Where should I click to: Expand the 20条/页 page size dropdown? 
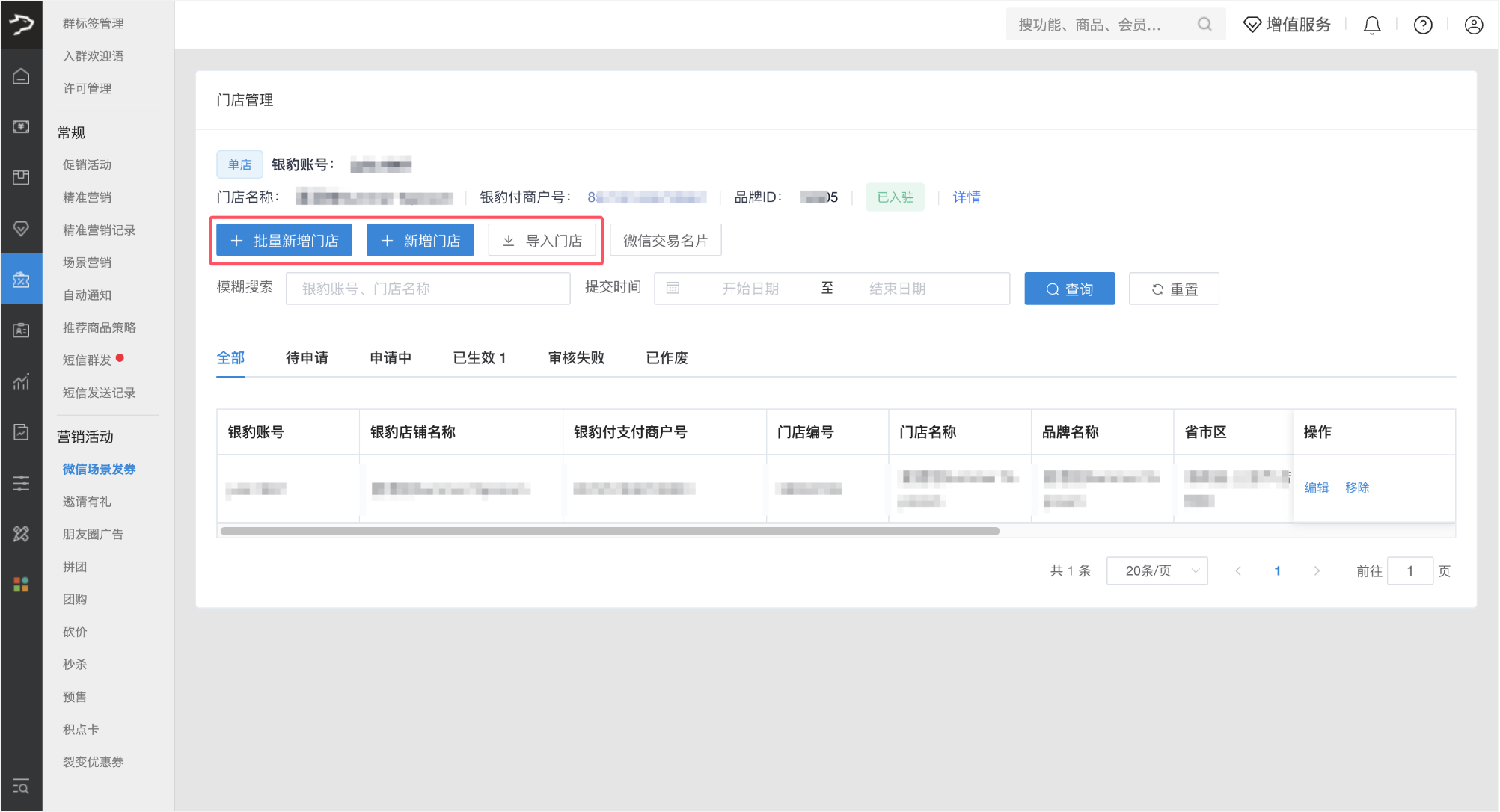pos(1157,571)
